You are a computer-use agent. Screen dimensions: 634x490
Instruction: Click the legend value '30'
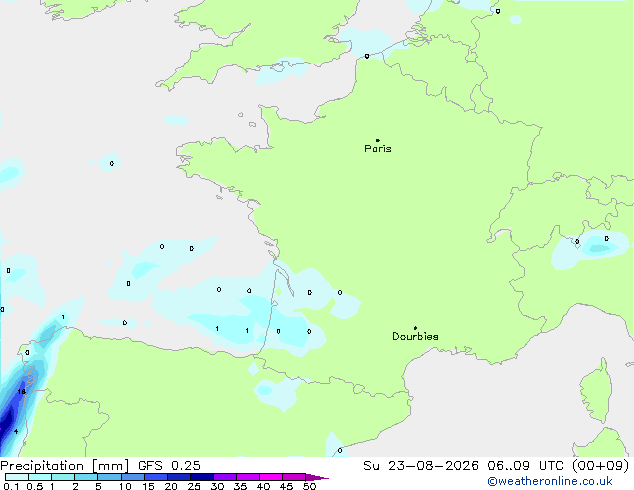tap(217, 486)
